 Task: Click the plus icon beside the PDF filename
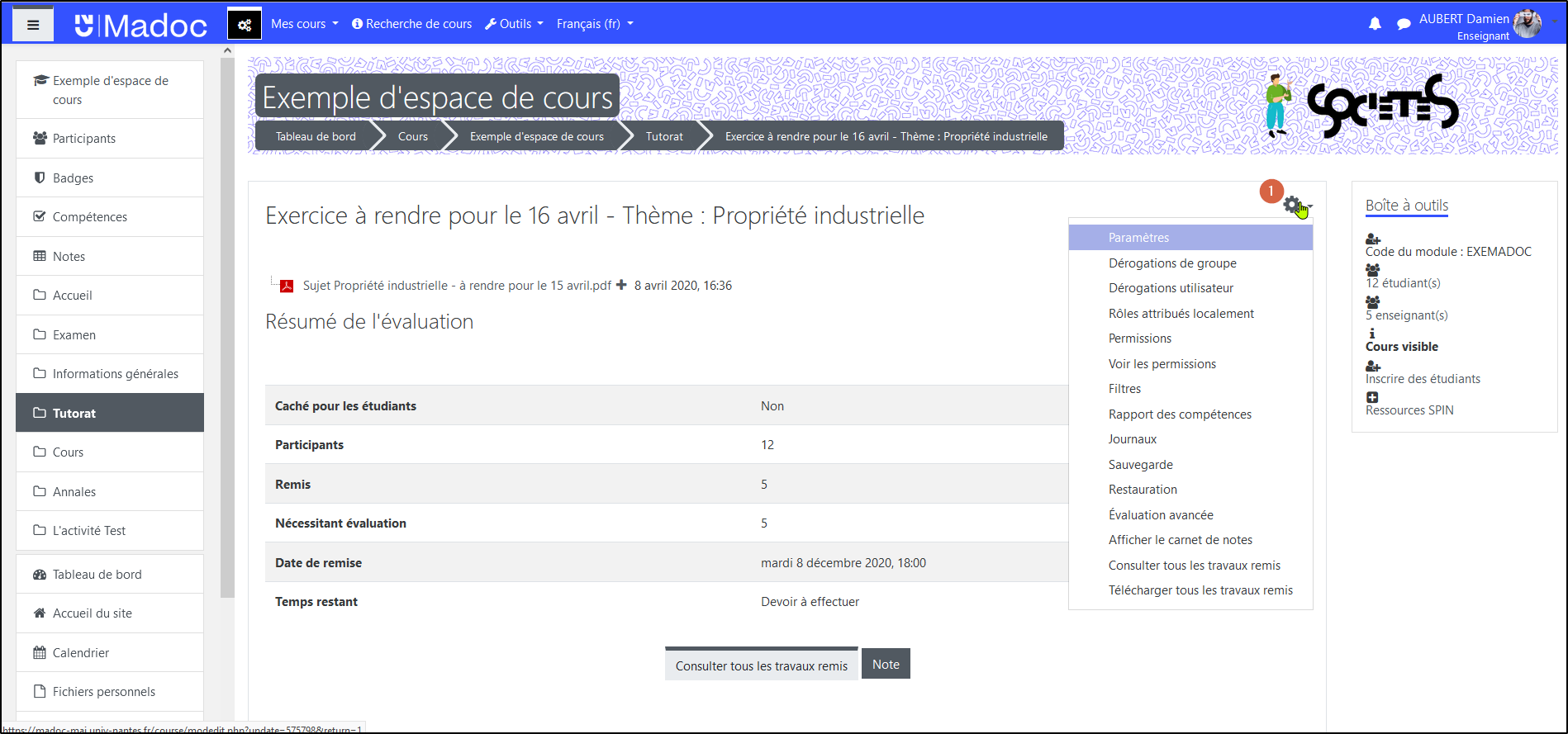click(x=622, y=285)
